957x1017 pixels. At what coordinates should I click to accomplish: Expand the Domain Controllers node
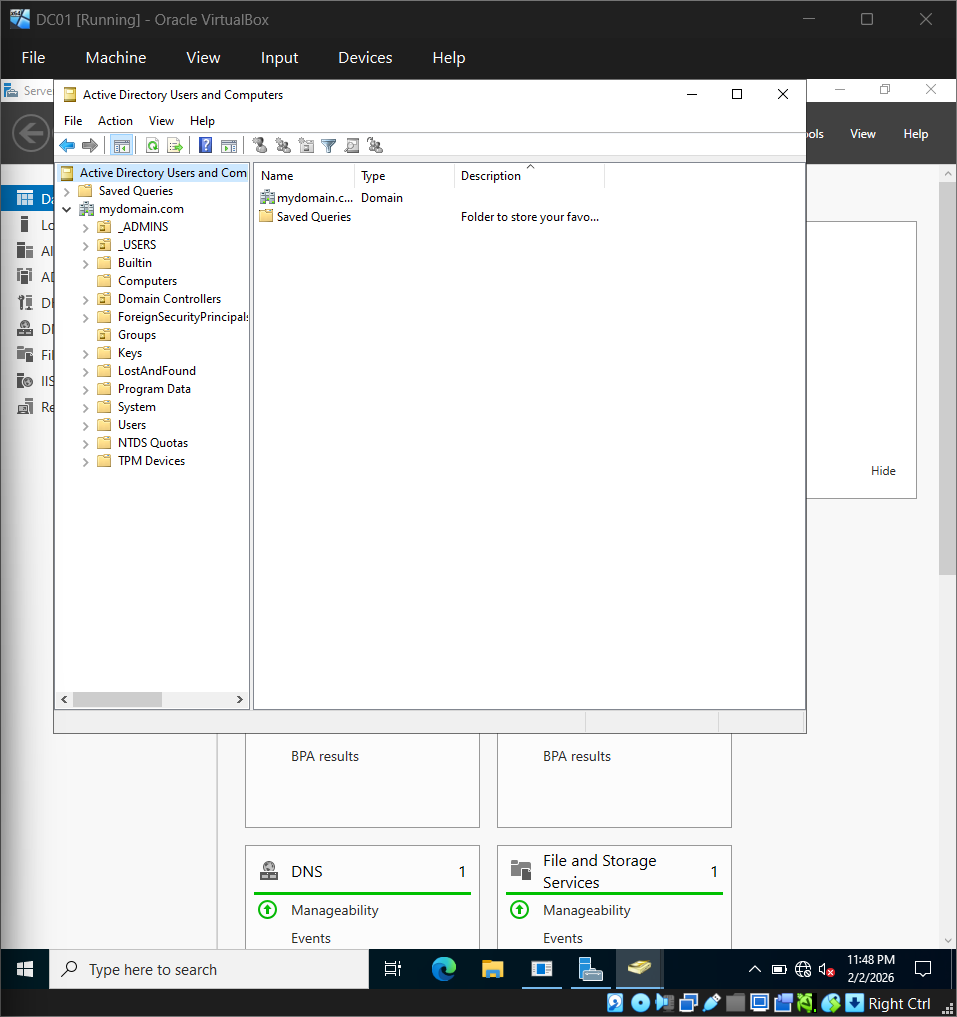click(86, 300)
